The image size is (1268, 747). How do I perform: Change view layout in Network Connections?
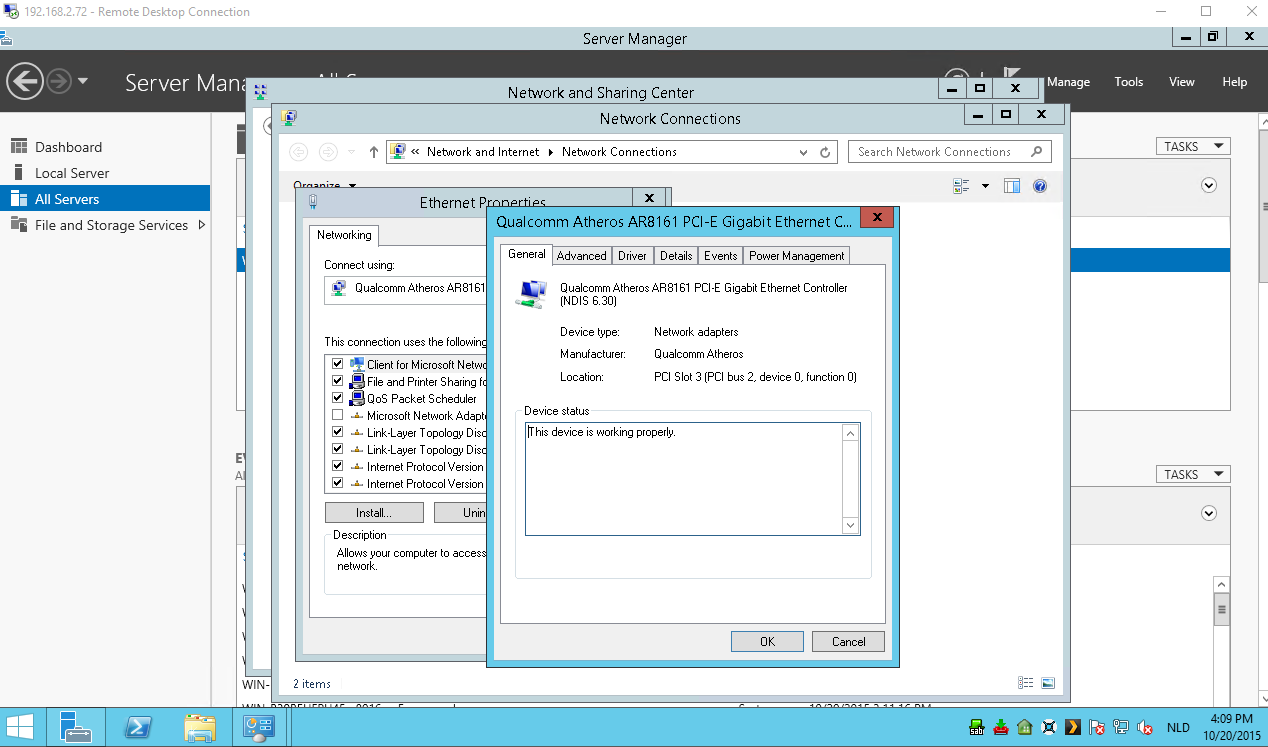tap(962, 186)
